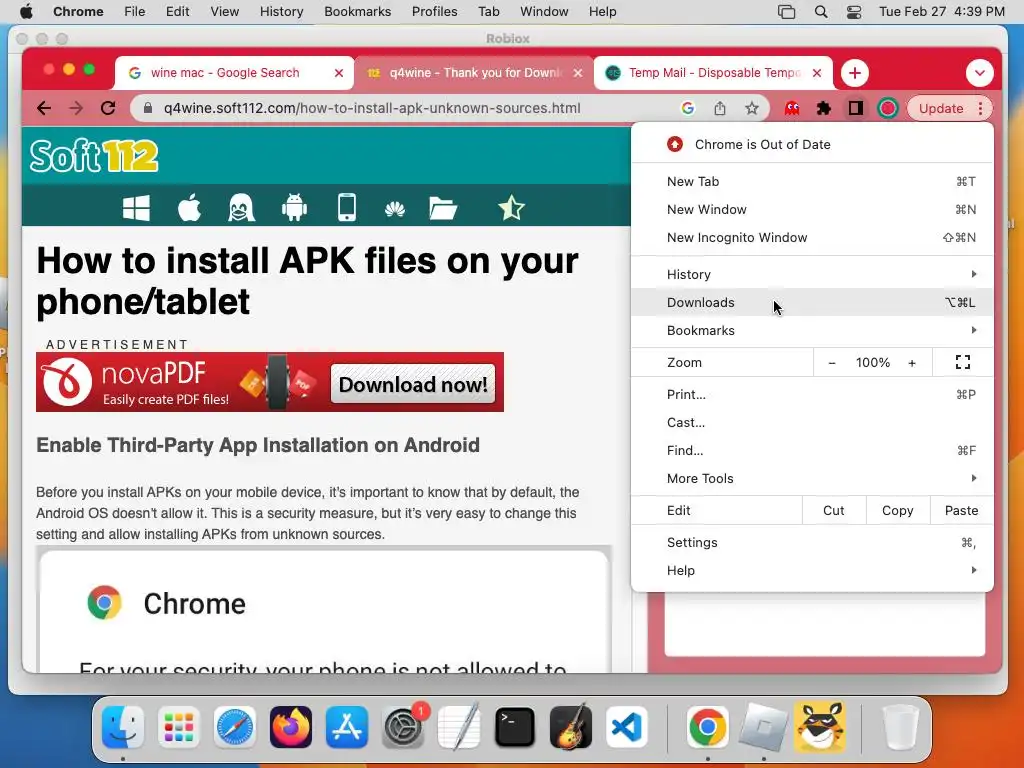Click Copy in the Edit row
Screen dimensions: 1024x768
click(x=898, y=511)
